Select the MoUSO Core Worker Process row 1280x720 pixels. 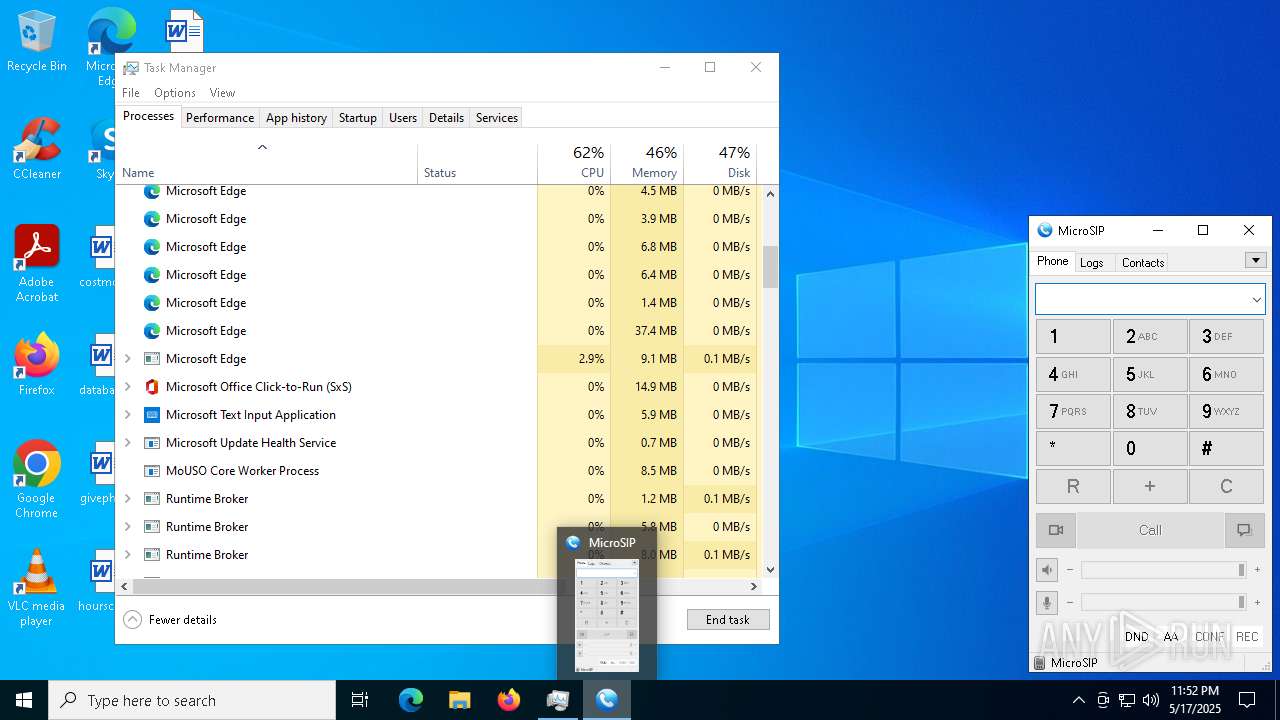coord(437,471)
